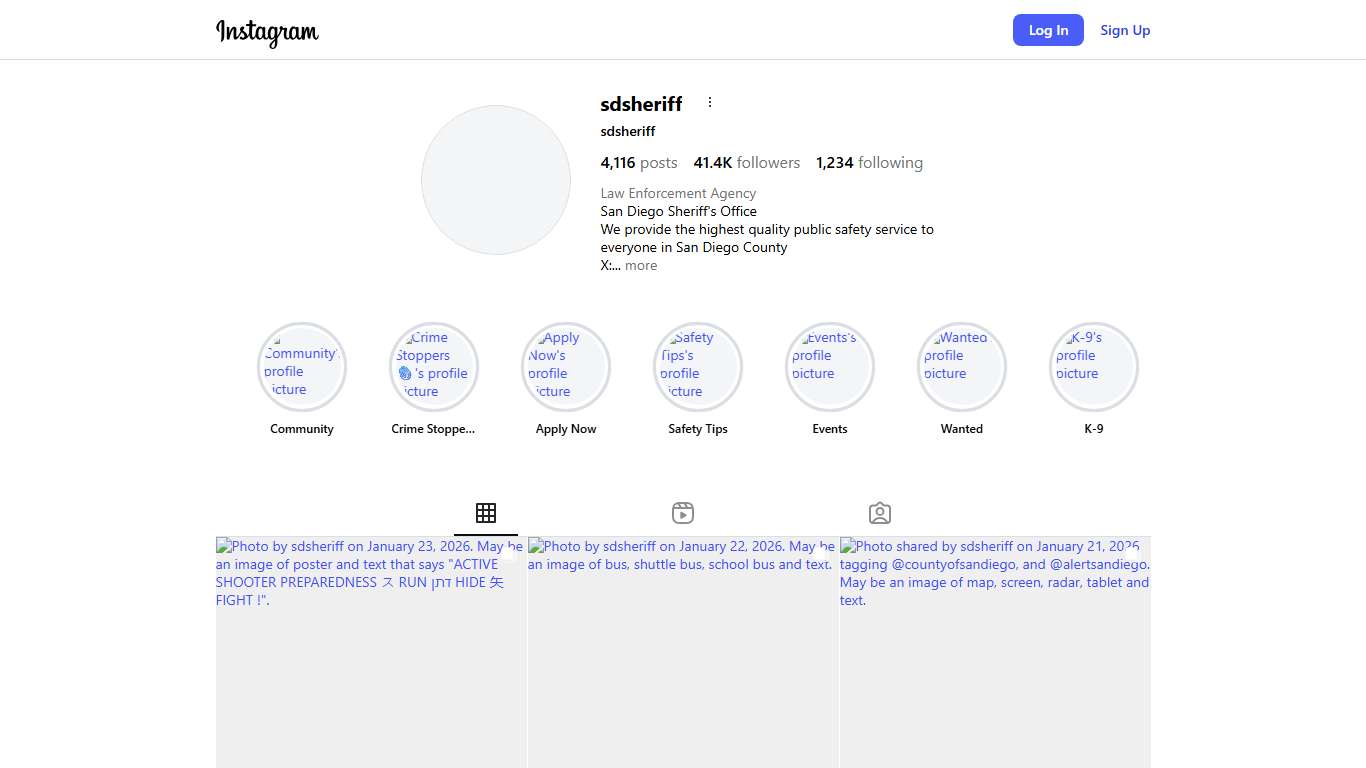Screen dimensions: 1366x768
Task: Open the Active Shooter Preparedness post
Action: click(x=371, y=660)
